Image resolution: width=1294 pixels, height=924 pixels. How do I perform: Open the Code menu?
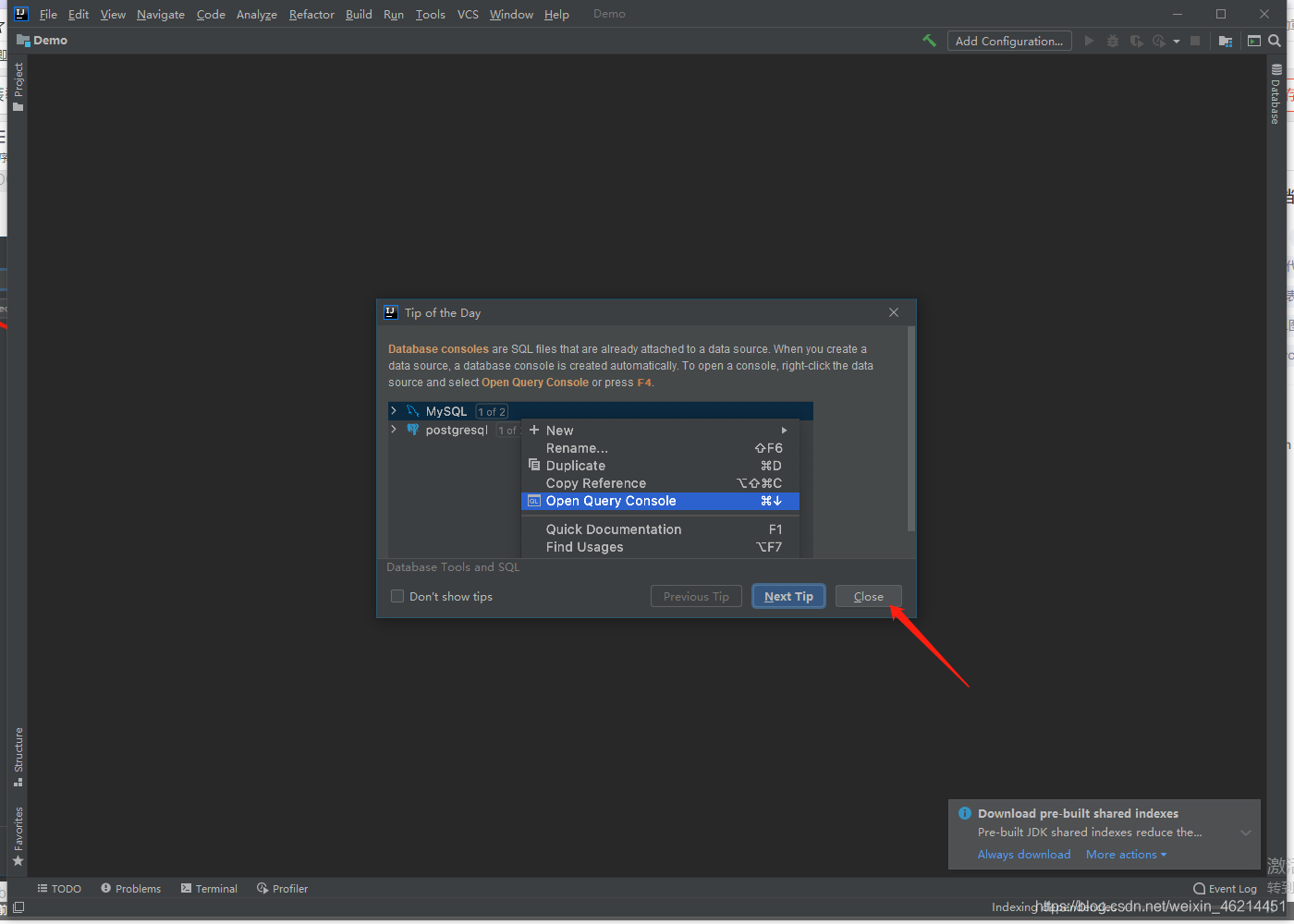pyautogui.click(x=211, y=14)
